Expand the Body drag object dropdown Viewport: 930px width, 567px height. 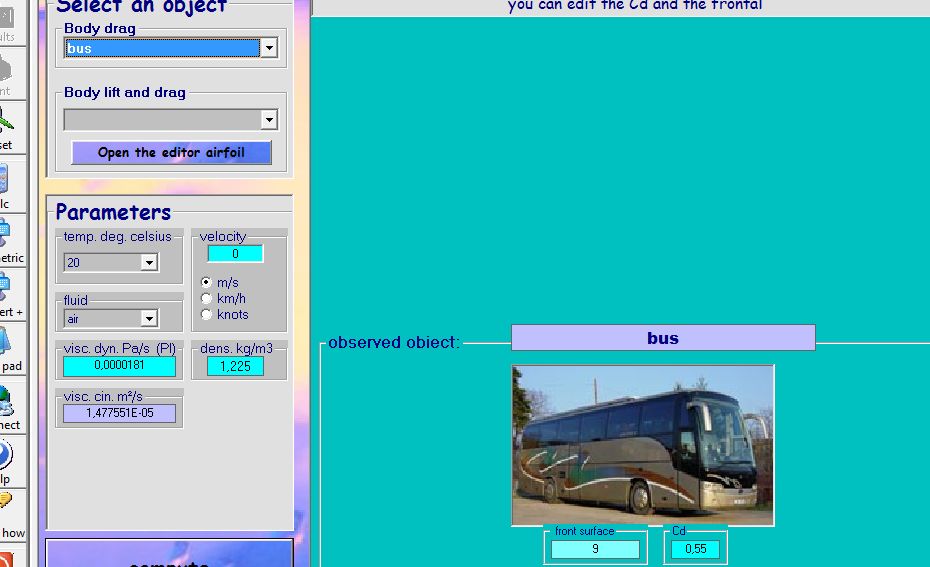269,48
